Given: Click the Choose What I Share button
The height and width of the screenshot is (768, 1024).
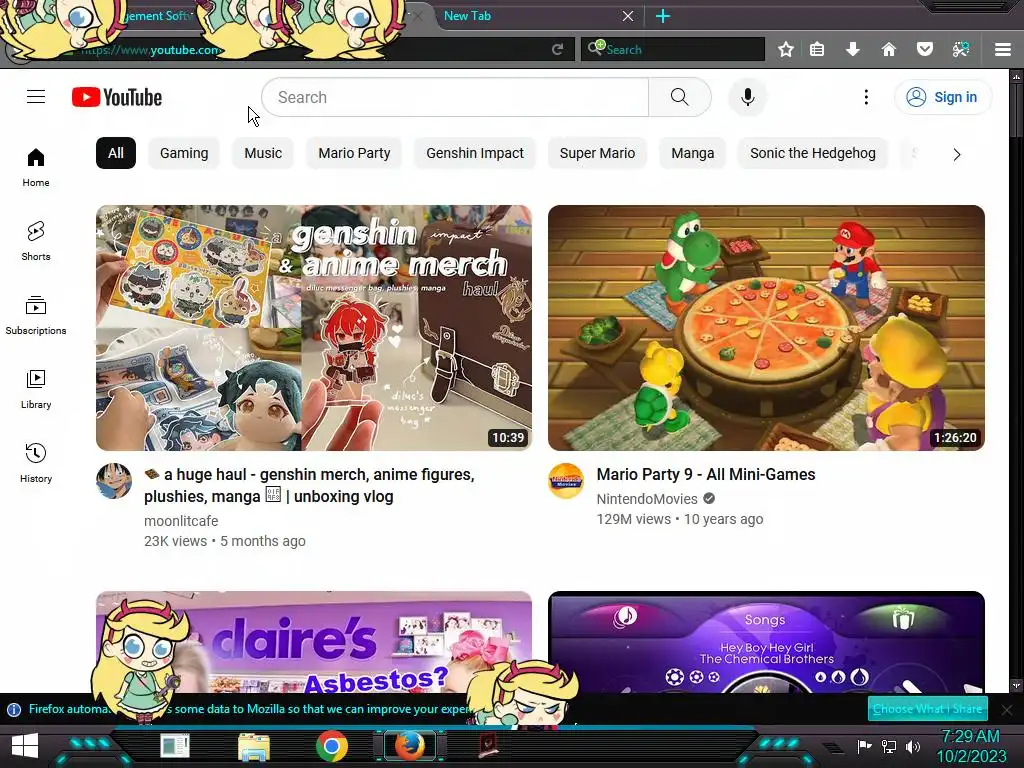Looking at the screenshot, I should click(927, 709).
